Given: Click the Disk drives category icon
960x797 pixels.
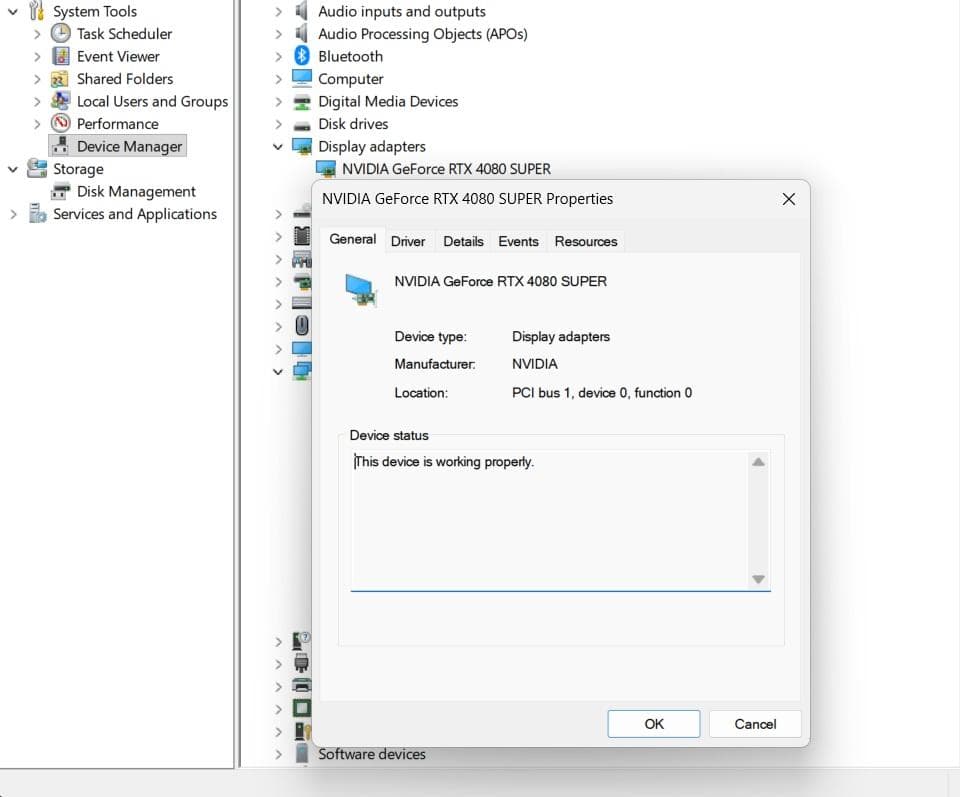Looking at the screenshot, I should pos(302,124).
